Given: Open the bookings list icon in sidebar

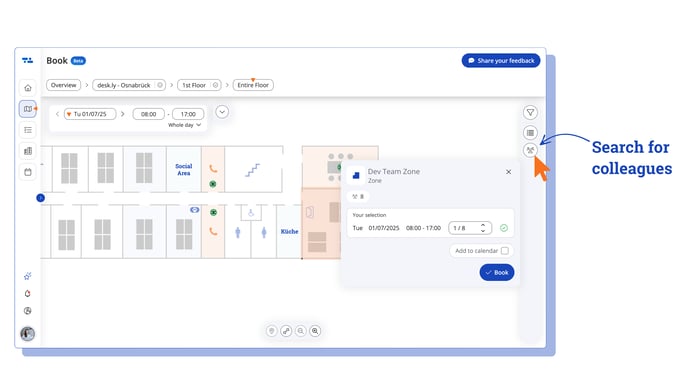Looking at the screenshot, I should [28, 130].
